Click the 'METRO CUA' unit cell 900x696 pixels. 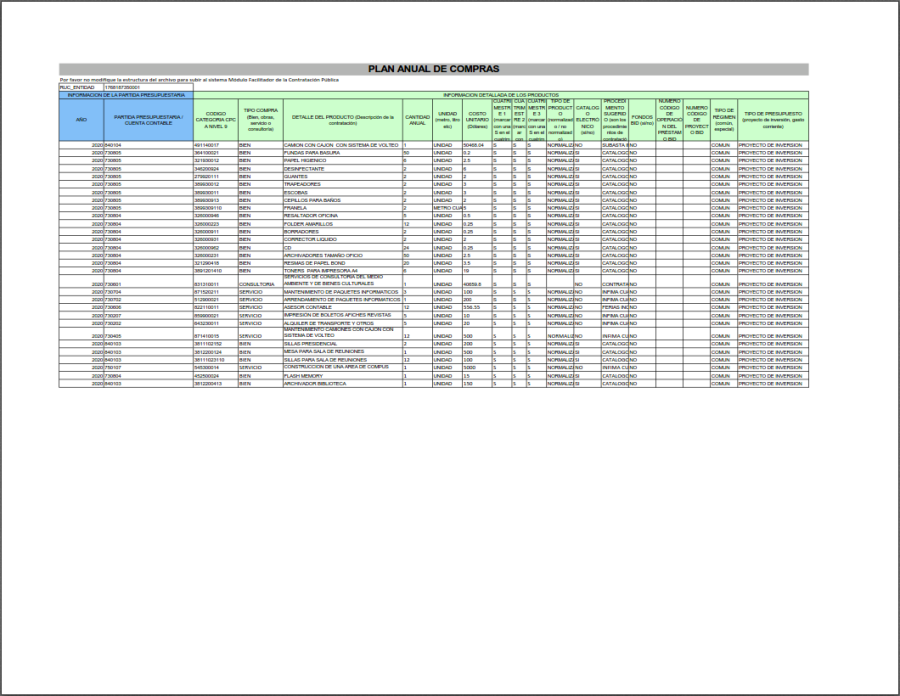click(x=447, y=208)
